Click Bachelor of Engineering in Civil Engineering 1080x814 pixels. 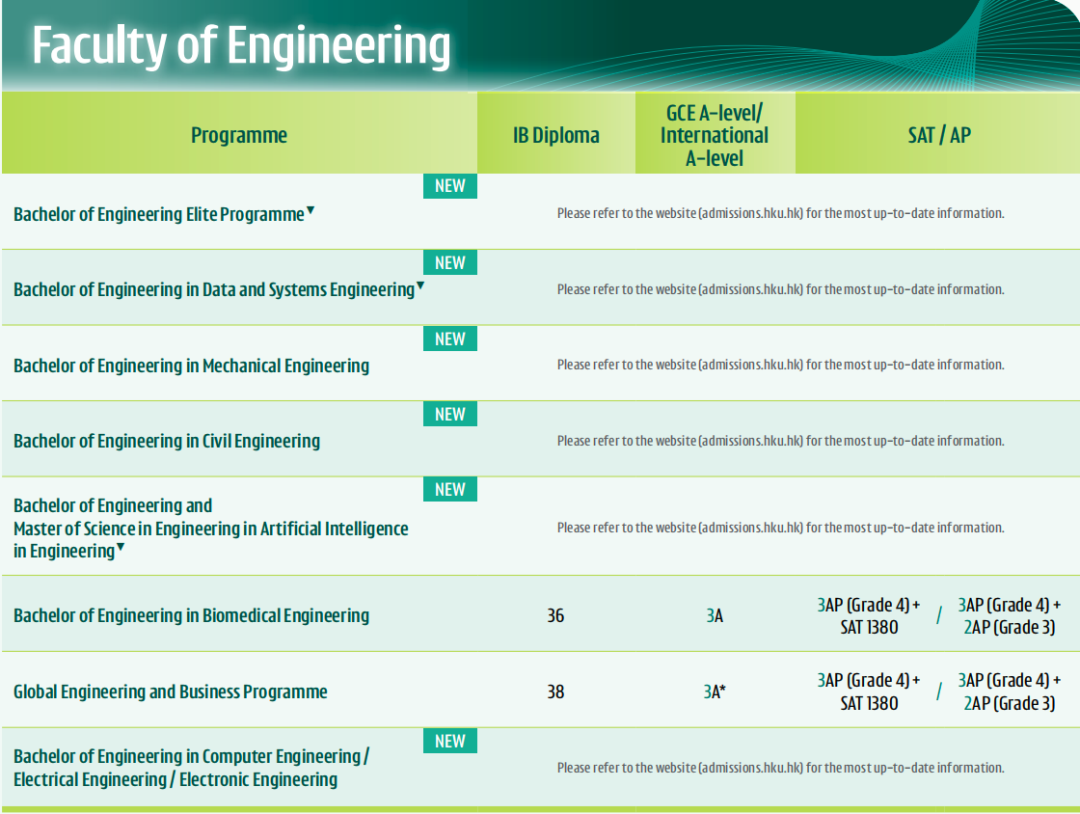167,441
